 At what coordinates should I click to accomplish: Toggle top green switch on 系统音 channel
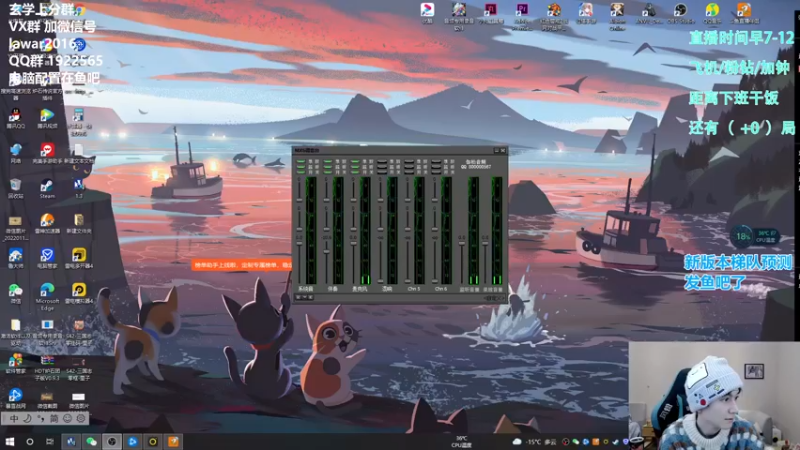(301, 162)
